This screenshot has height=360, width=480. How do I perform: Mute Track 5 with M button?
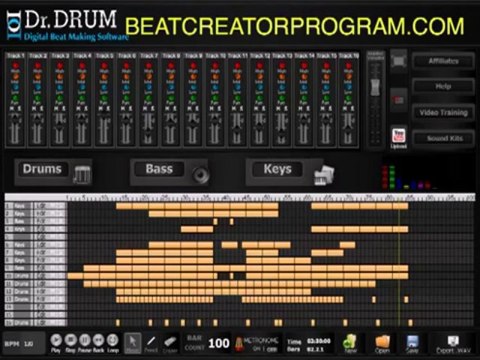tap(101, 109)
